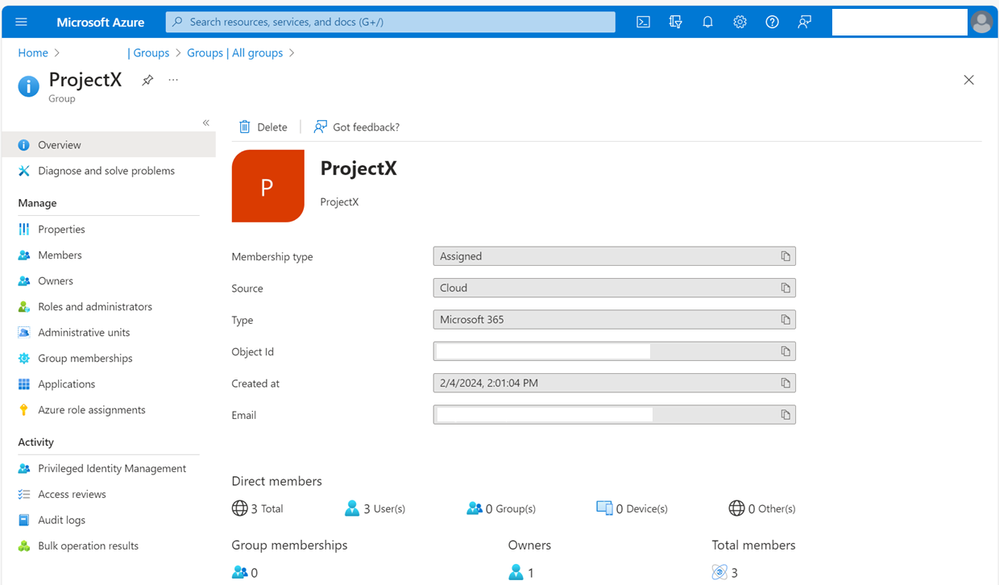The width and height of the screenshot is (999, 585).
Task: Open the ellipsis more options menu
Action: coord(173,80)
